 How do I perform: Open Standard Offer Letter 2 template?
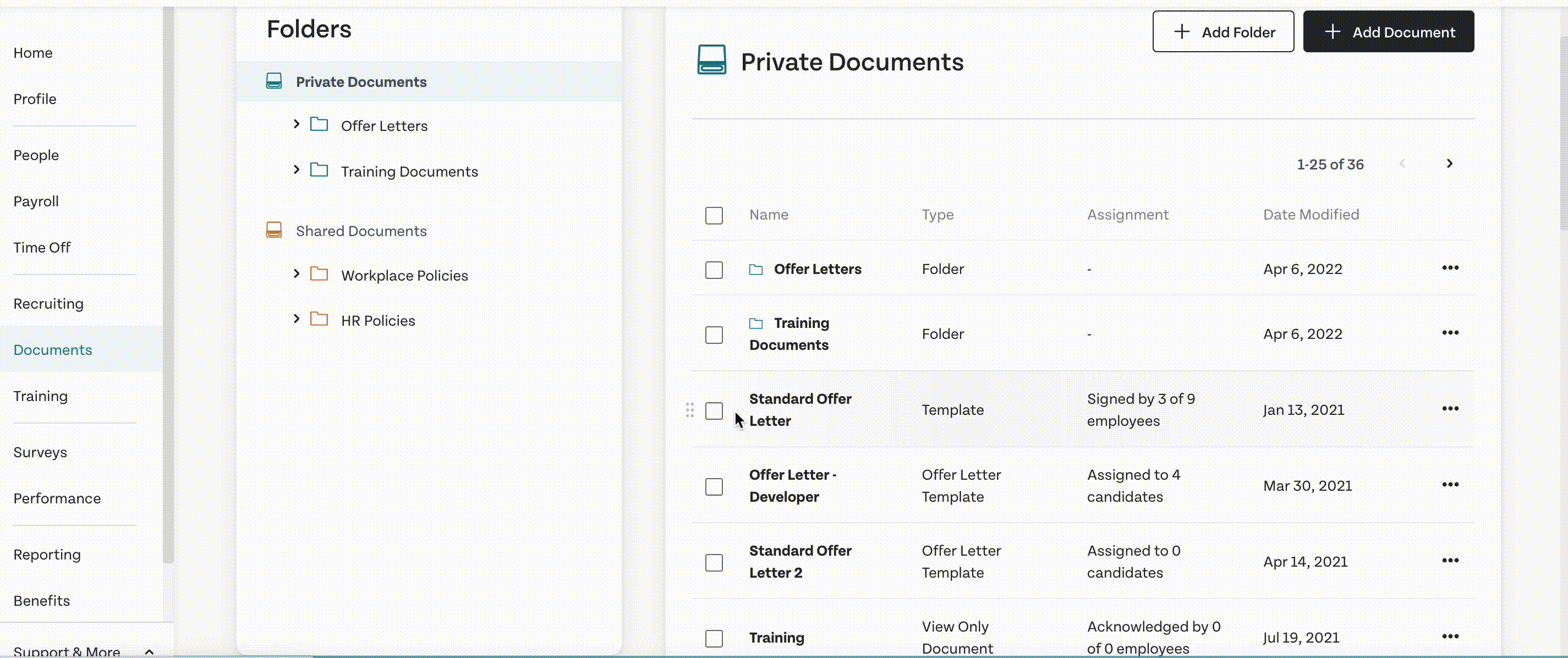[x=800, y=562]
